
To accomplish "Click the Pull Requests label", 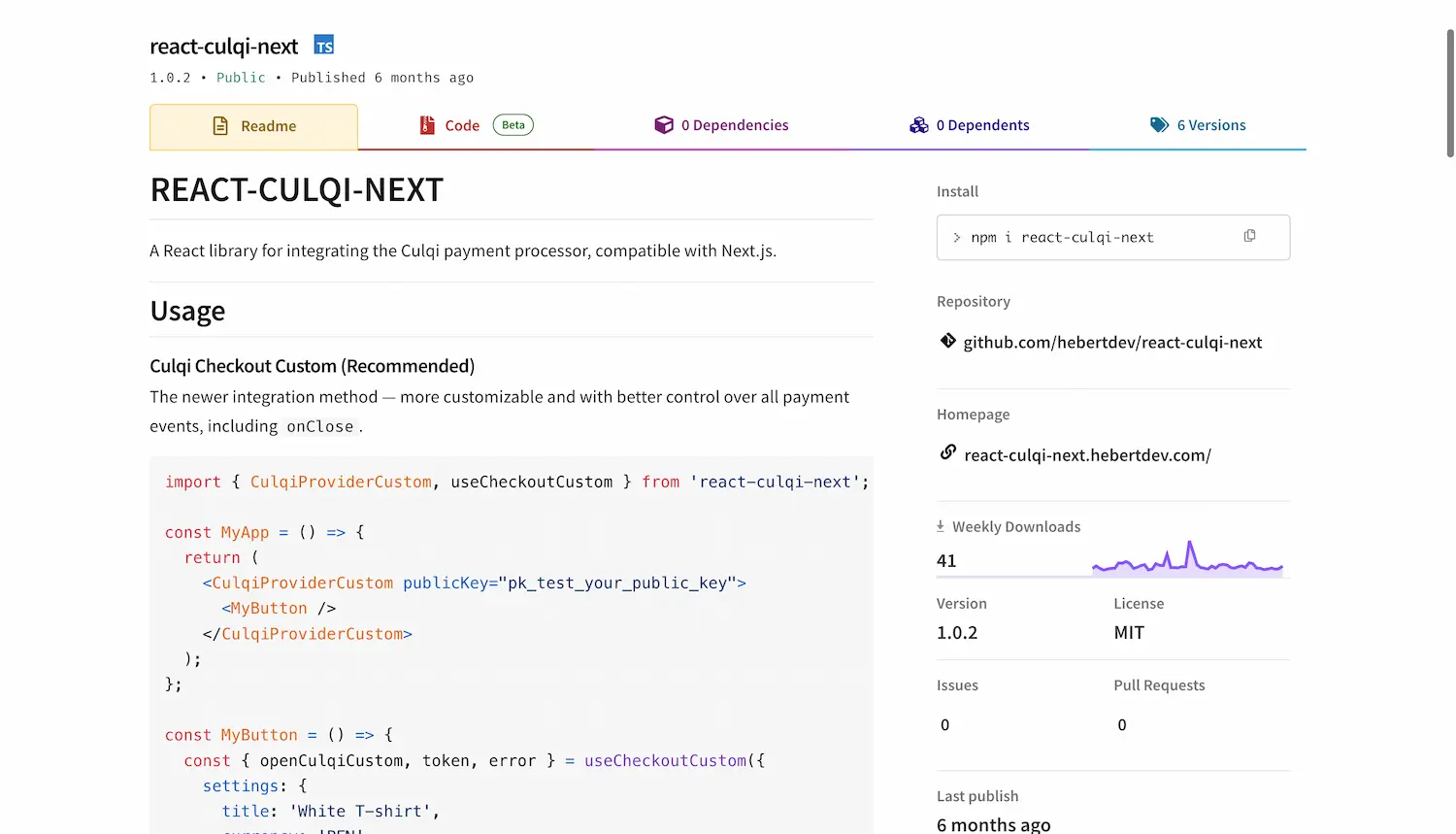I will [x=1159, y=685].
